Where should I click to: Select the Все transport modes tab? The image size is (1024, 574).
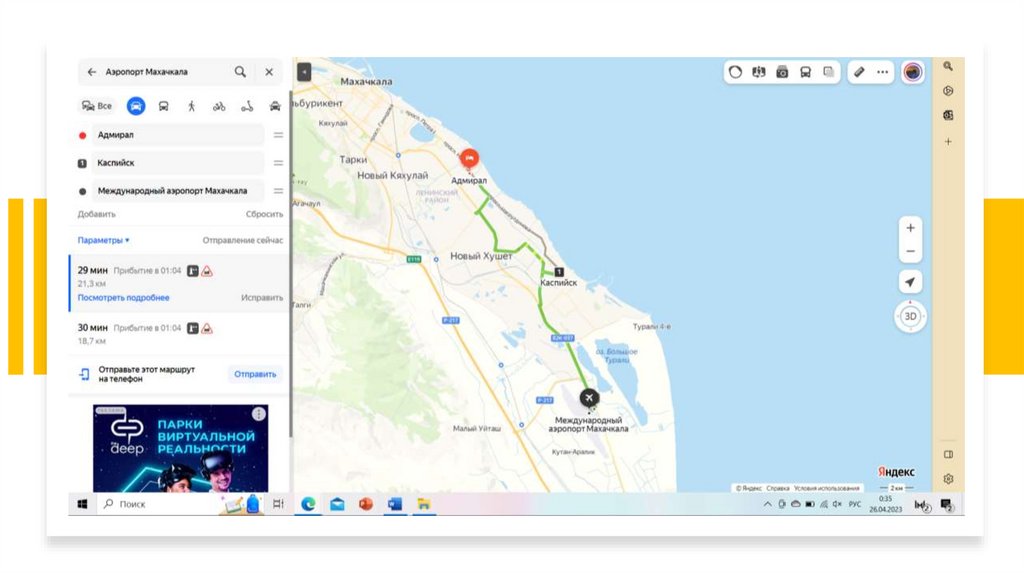tap(97, 106)
